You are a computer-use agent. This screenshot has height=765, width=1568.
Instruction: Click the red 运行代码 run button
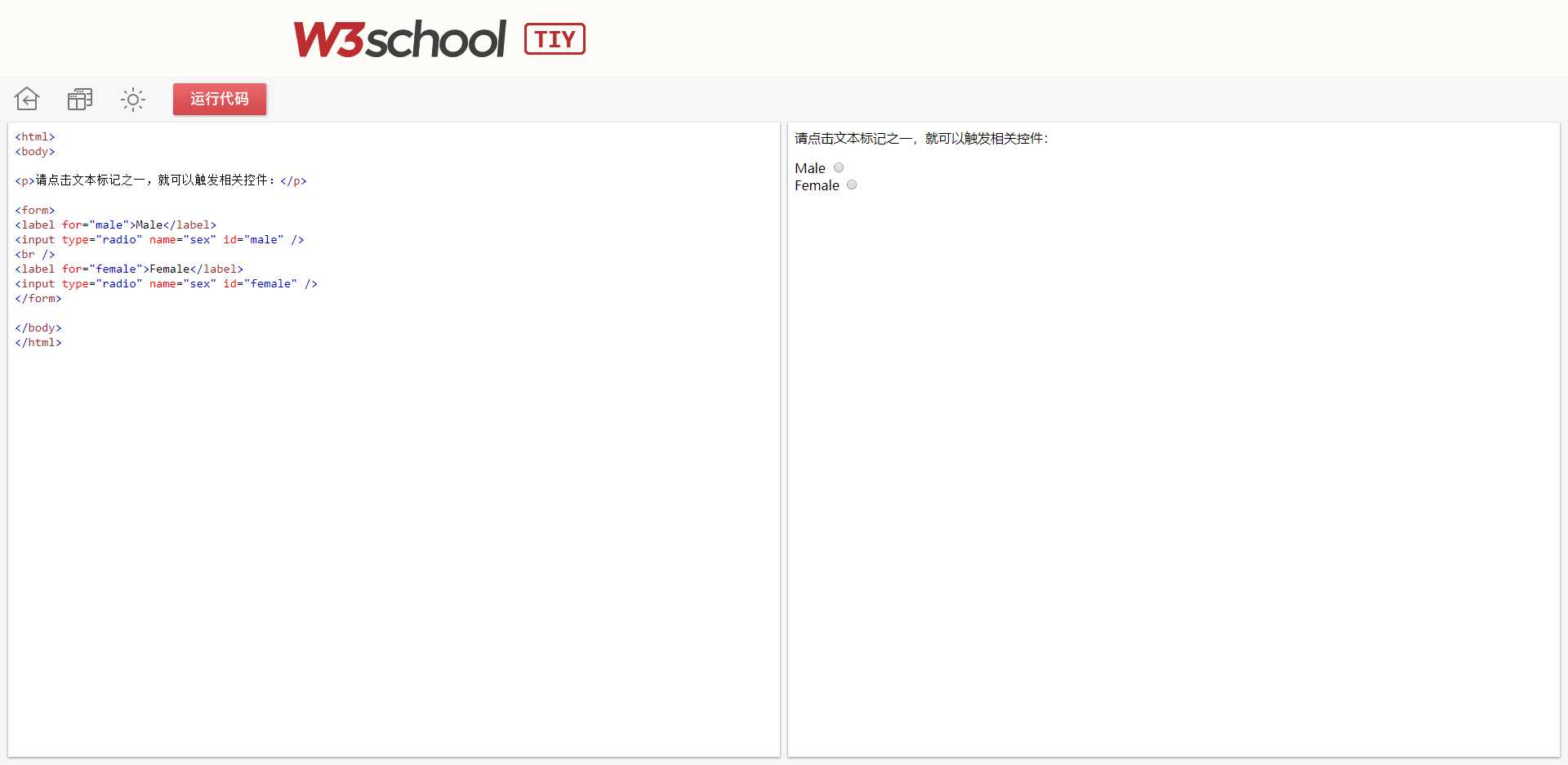click(220, 99)
